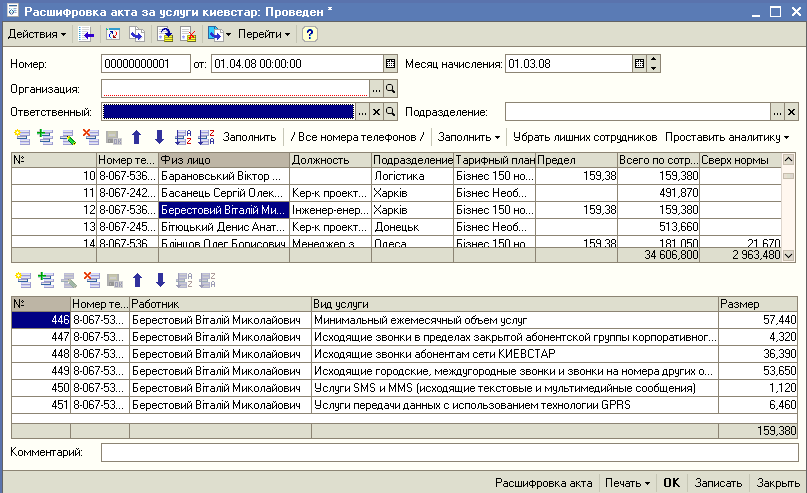This screenshot has width=807, height=493.
Task: Expand the Перейти dropdown menu
Action: [x=264, y=34]
